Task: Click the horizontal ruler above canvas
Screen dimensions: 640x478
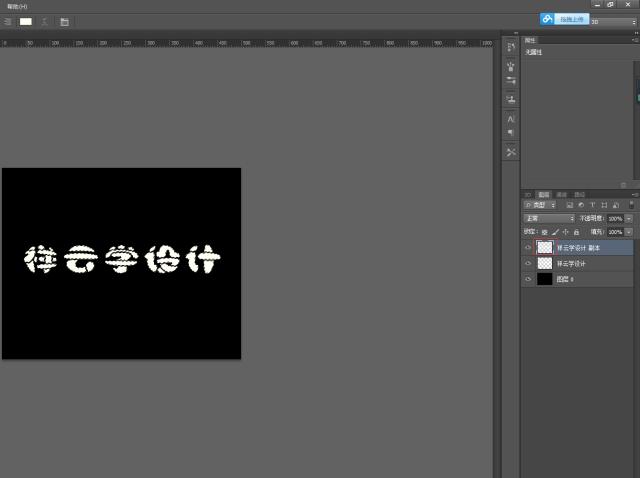Action: click(x=246, y=43)
